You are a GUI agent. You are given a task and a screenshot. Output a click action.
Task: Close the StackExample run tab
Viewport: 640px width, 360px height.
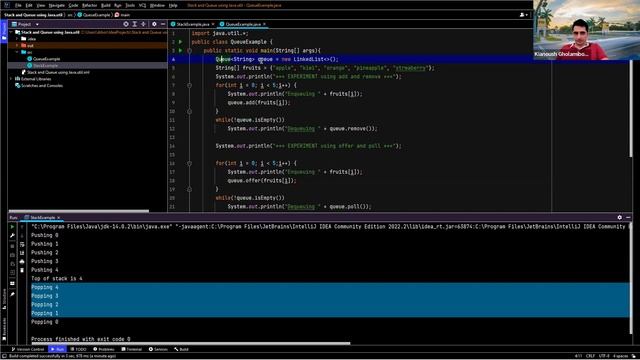pyautogui.click(x=59, y=218)
